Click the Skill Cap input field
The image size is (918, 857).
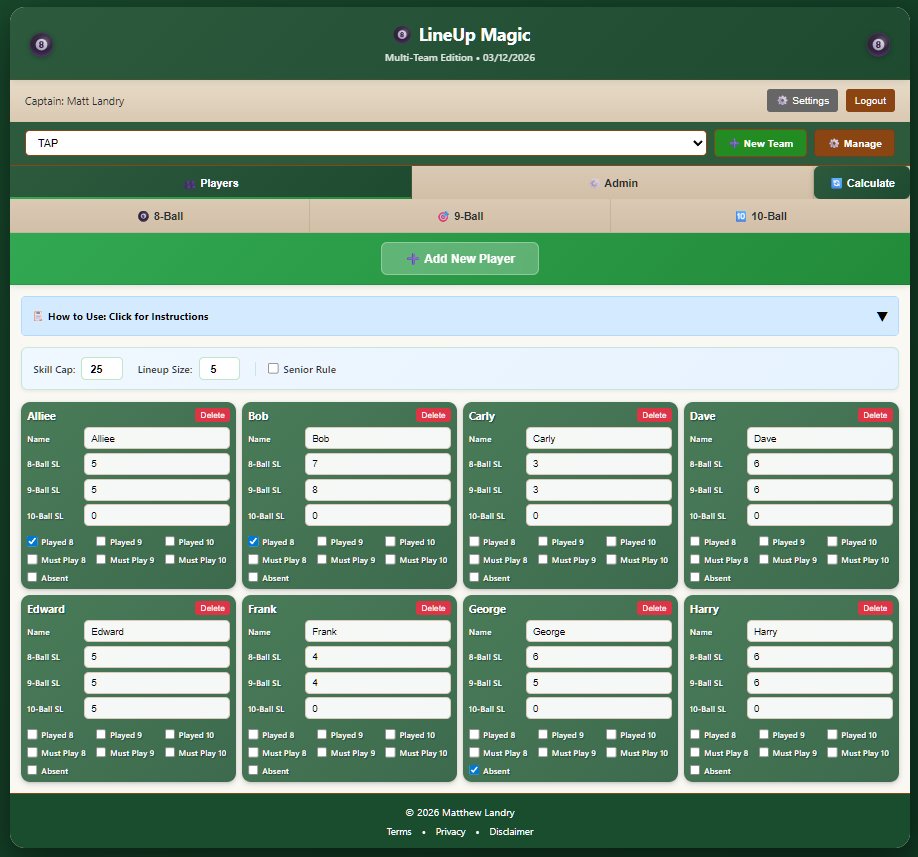coord(101,368)
